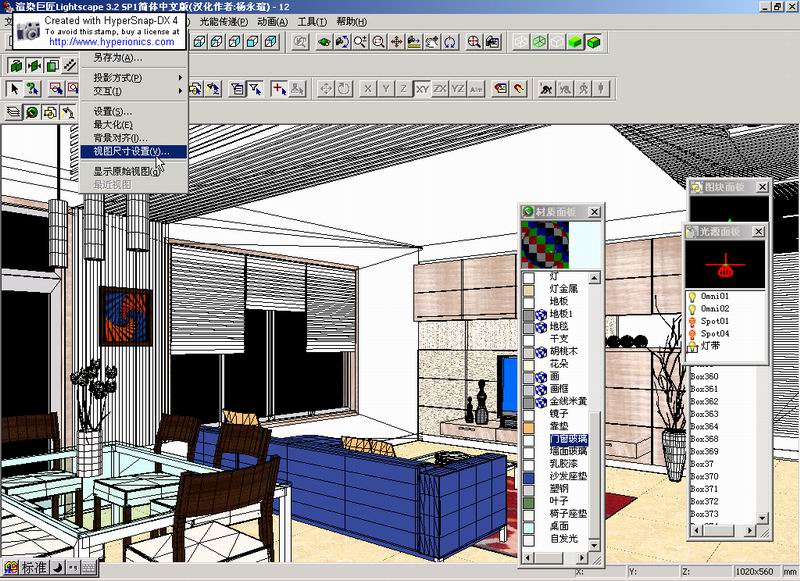This screenshot has width=800, height=581.
Task: Toggle the XY plane constraint
Action: point(422,89)
